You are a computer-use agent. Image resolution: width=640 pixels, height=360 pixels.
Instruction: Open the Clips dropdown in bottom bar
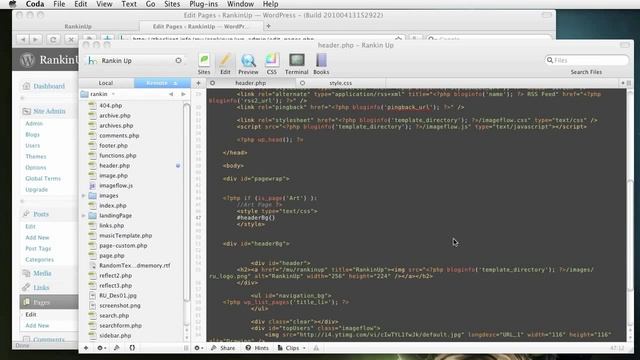(x=291, y=348)
